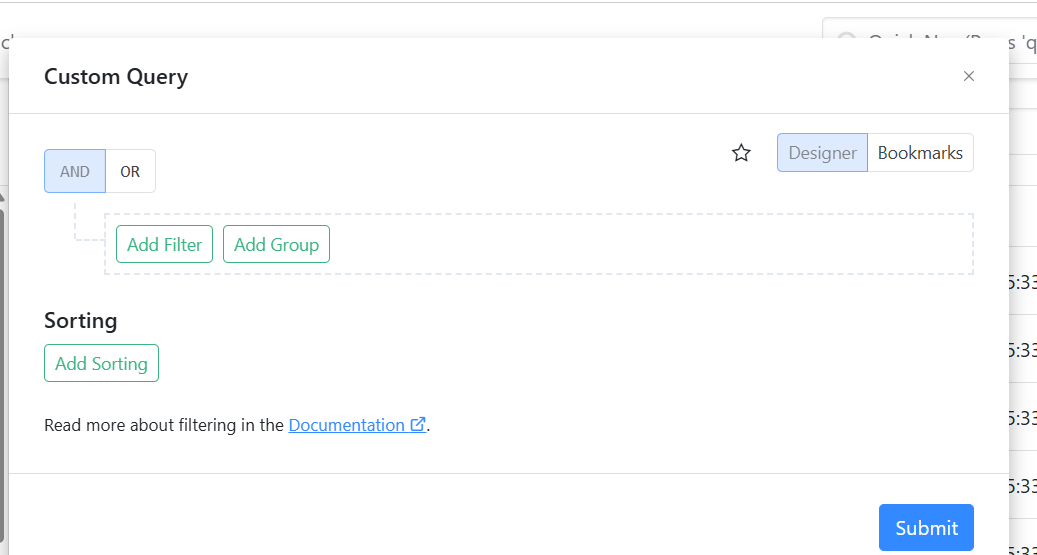The width and height of the screenshot is (1037, 555).
Task: Click the Custom Query dialog title
Action: click(116, 76)
